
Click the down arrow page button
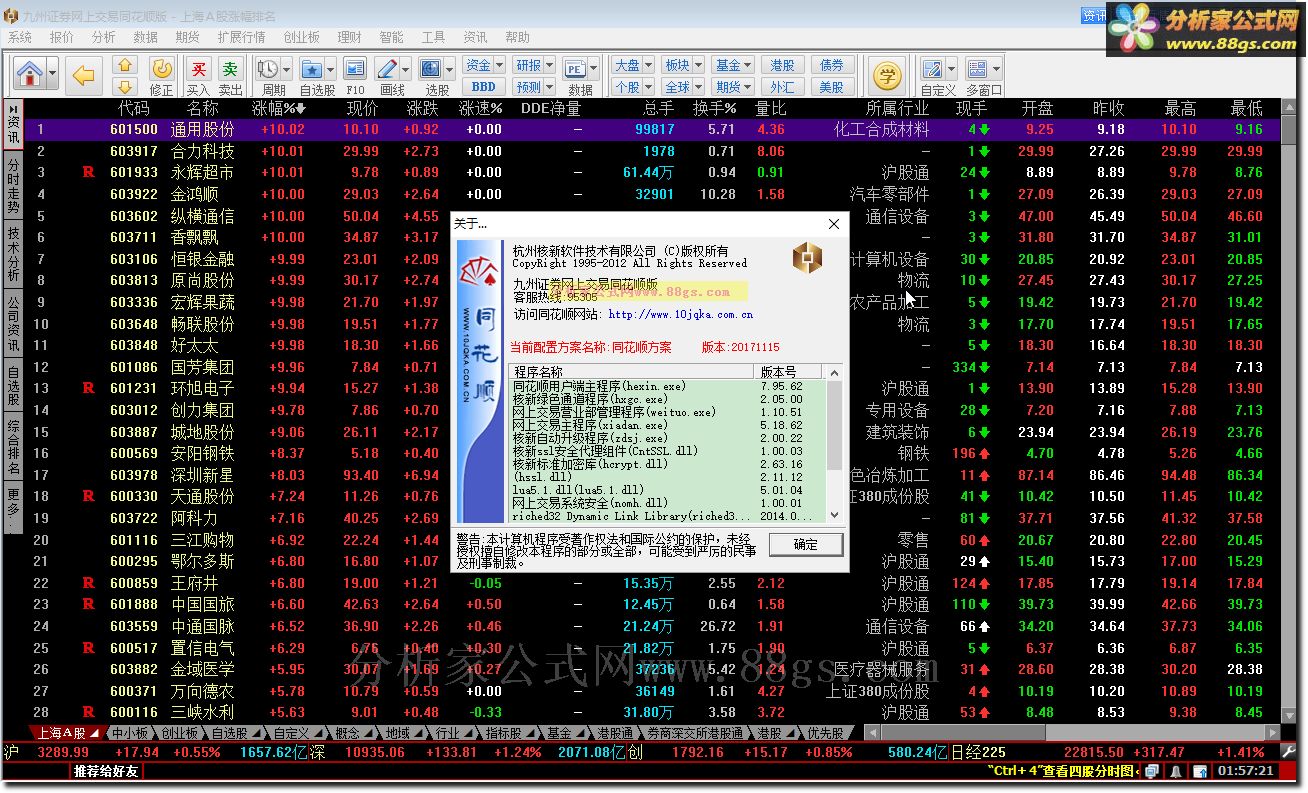point(125,85)
